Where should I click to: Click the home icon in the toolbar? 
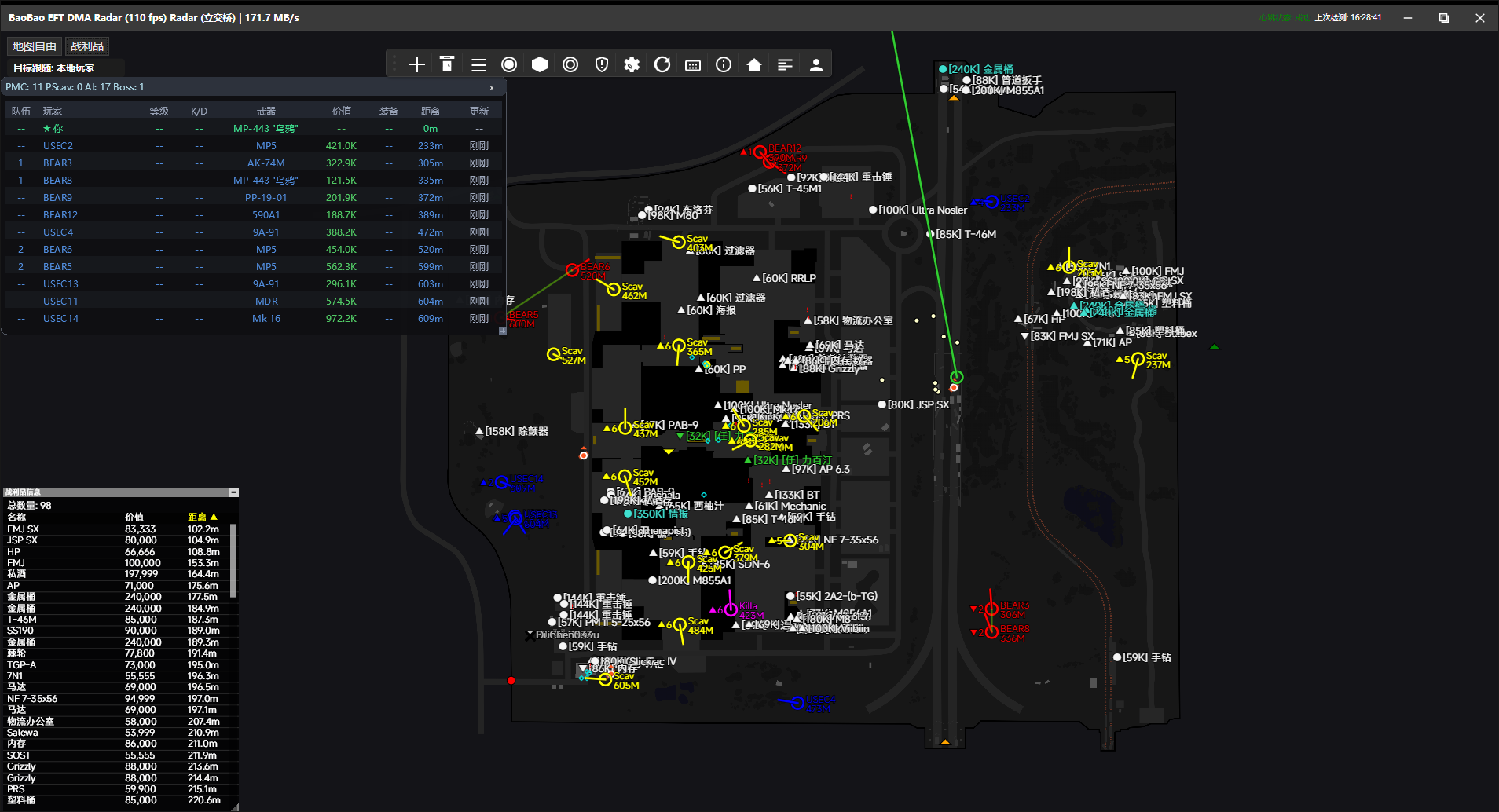tap(754, 64)
